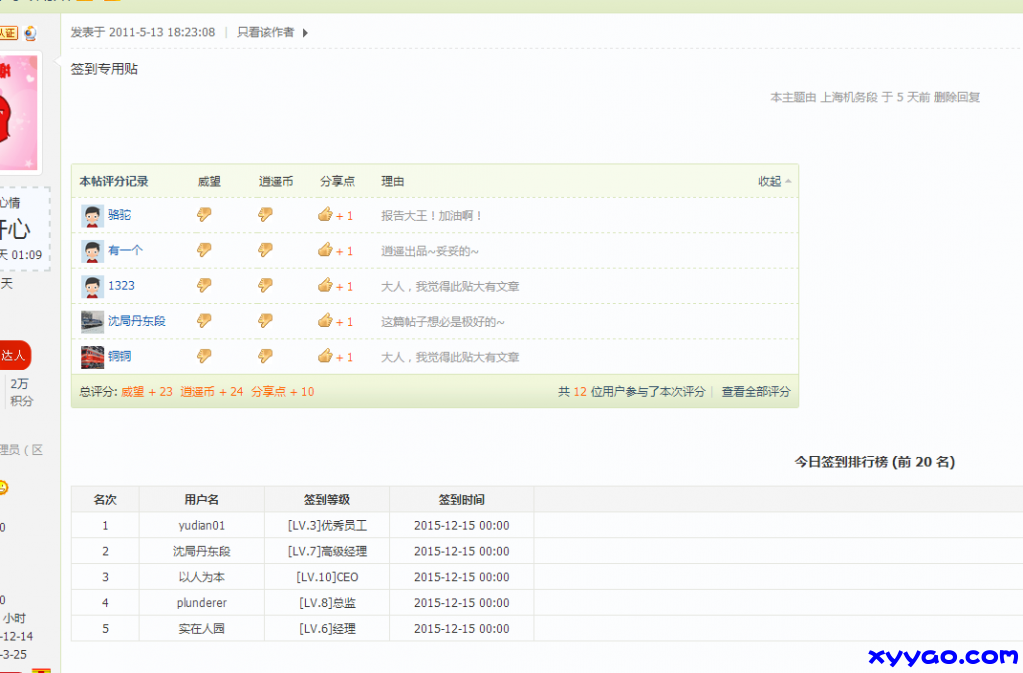Click 骆驼's avatar thumbnail
1023x673 pixels.
coord(91,215)
